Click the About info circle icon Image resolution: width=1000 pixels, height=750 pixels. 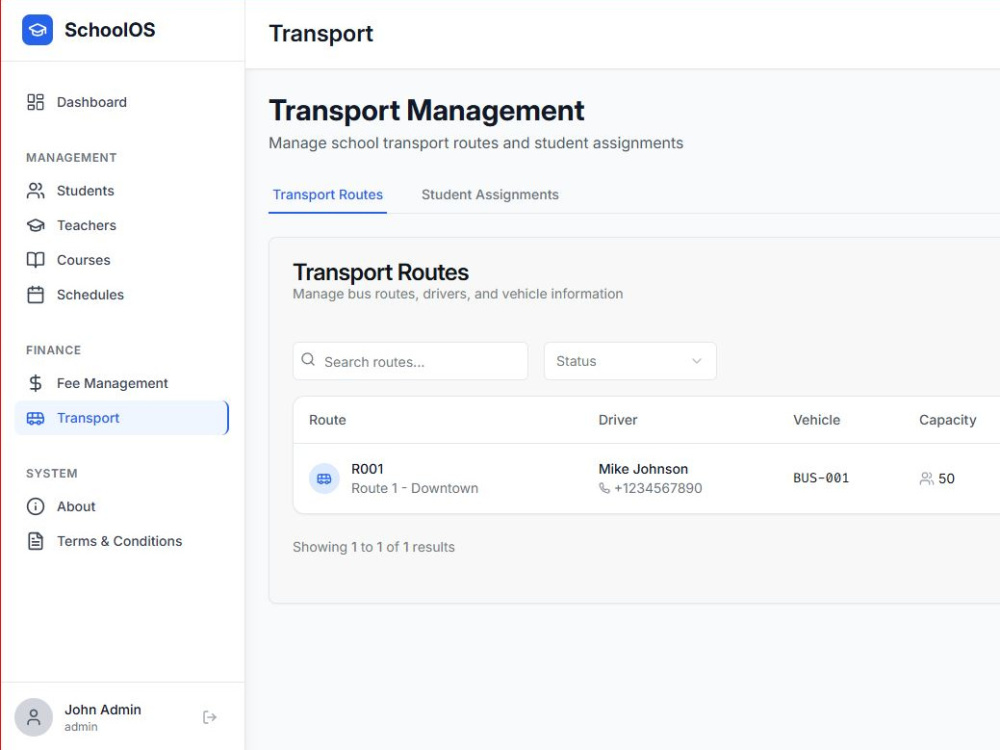tap(36, 506)
